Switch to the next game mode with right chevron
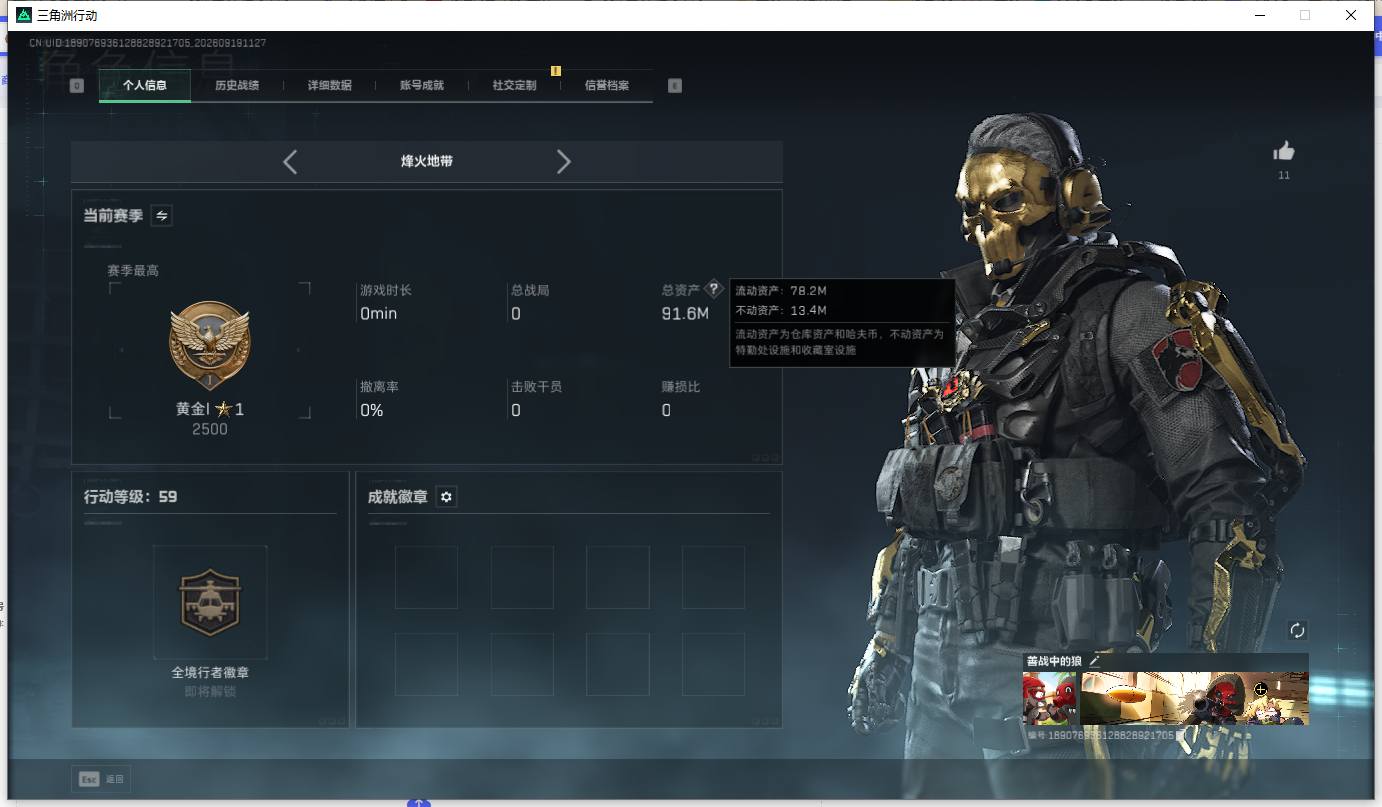The width and height of the screenshot is (1382, 807). [x=564, y=162]
